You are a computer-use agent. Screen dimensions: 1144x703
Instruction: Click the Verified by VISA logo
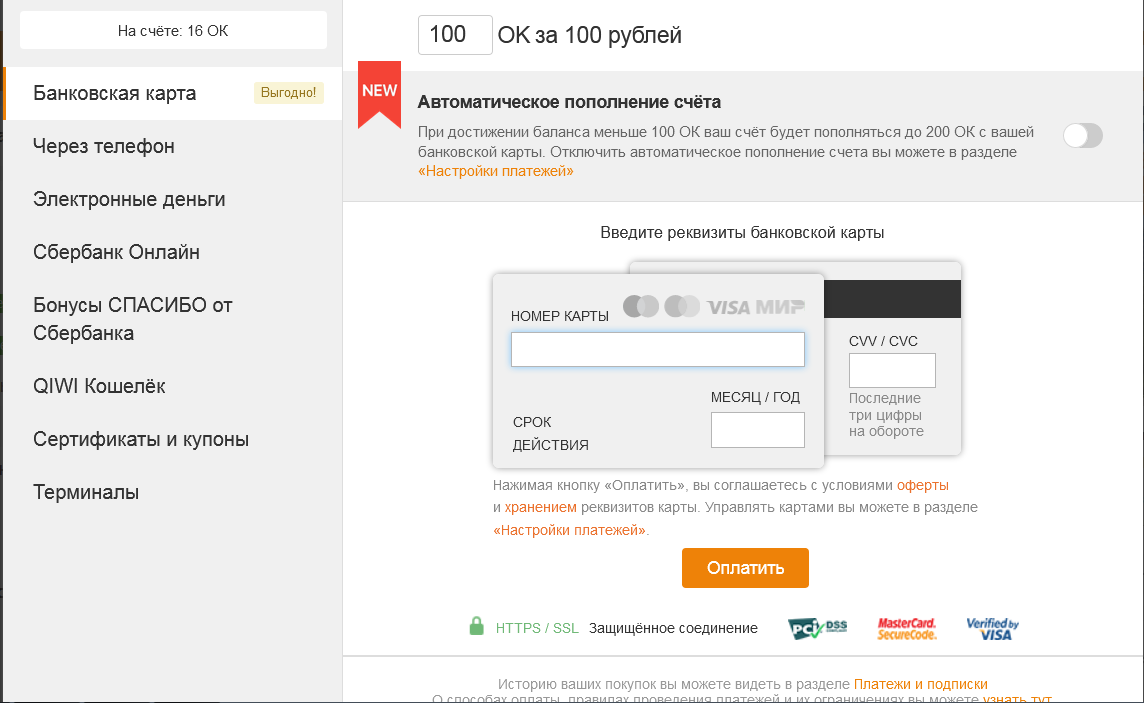(x=992, y=629)
